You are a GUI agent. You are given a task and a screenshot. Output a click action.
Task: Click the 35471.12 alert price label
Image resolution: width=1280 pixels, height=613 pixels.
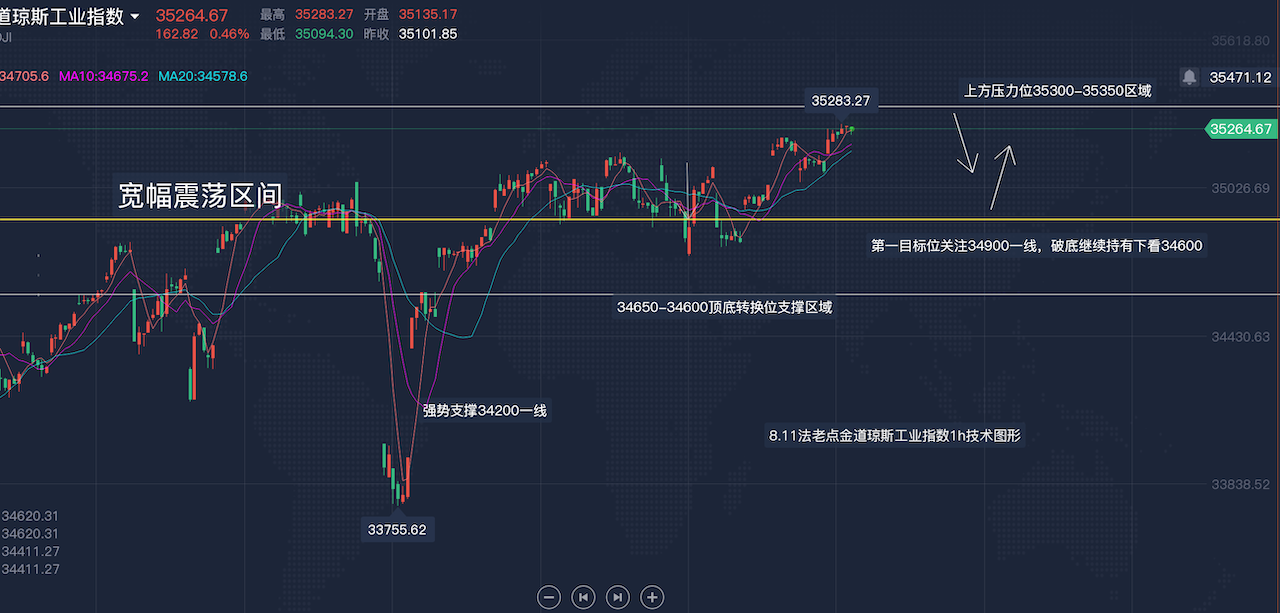1240,76
